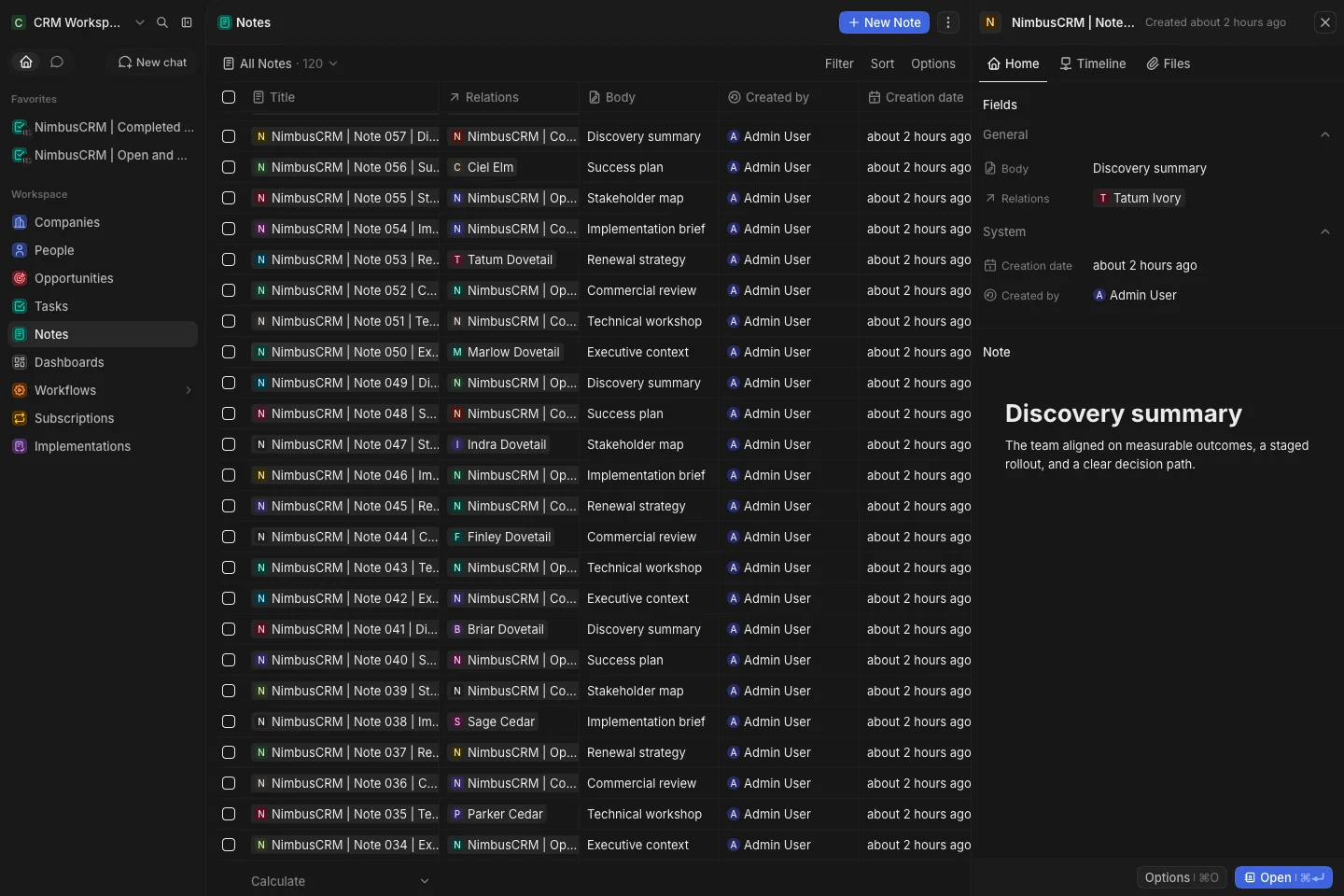1344x896 pixels.
Task: Open favorite NimbusCRM | Open and
Action: [103, 155]
